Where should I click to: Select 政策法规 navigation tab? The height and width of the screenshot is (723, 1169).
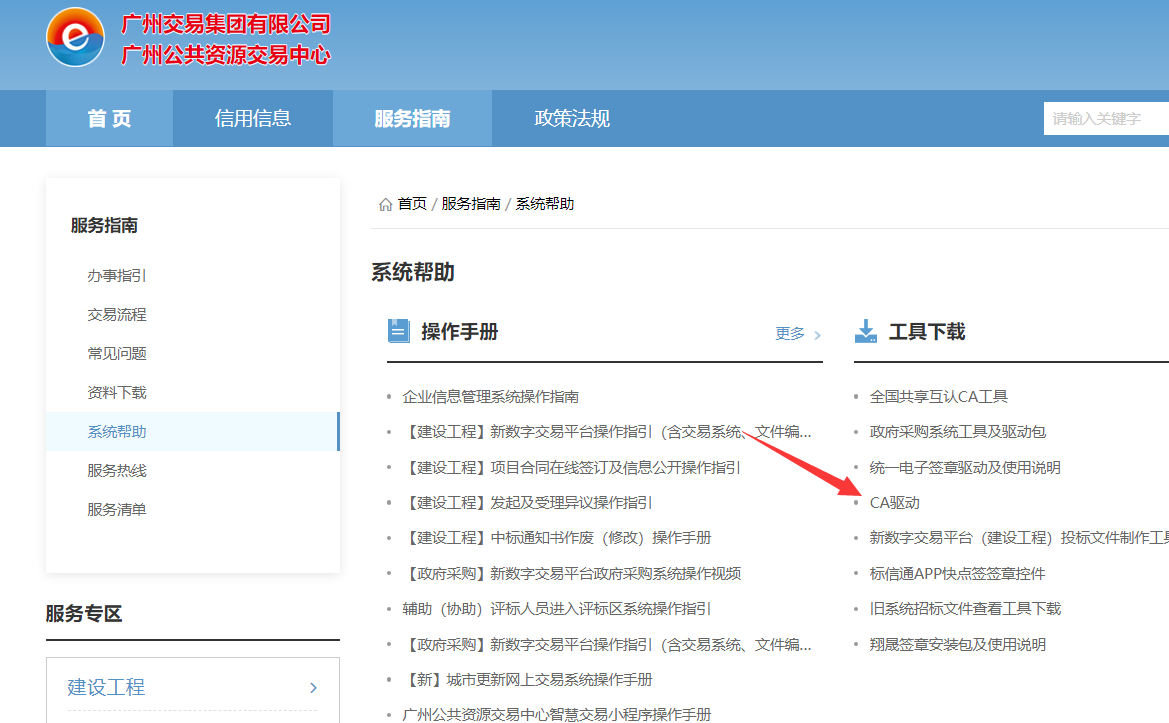(x=572, y=119)
